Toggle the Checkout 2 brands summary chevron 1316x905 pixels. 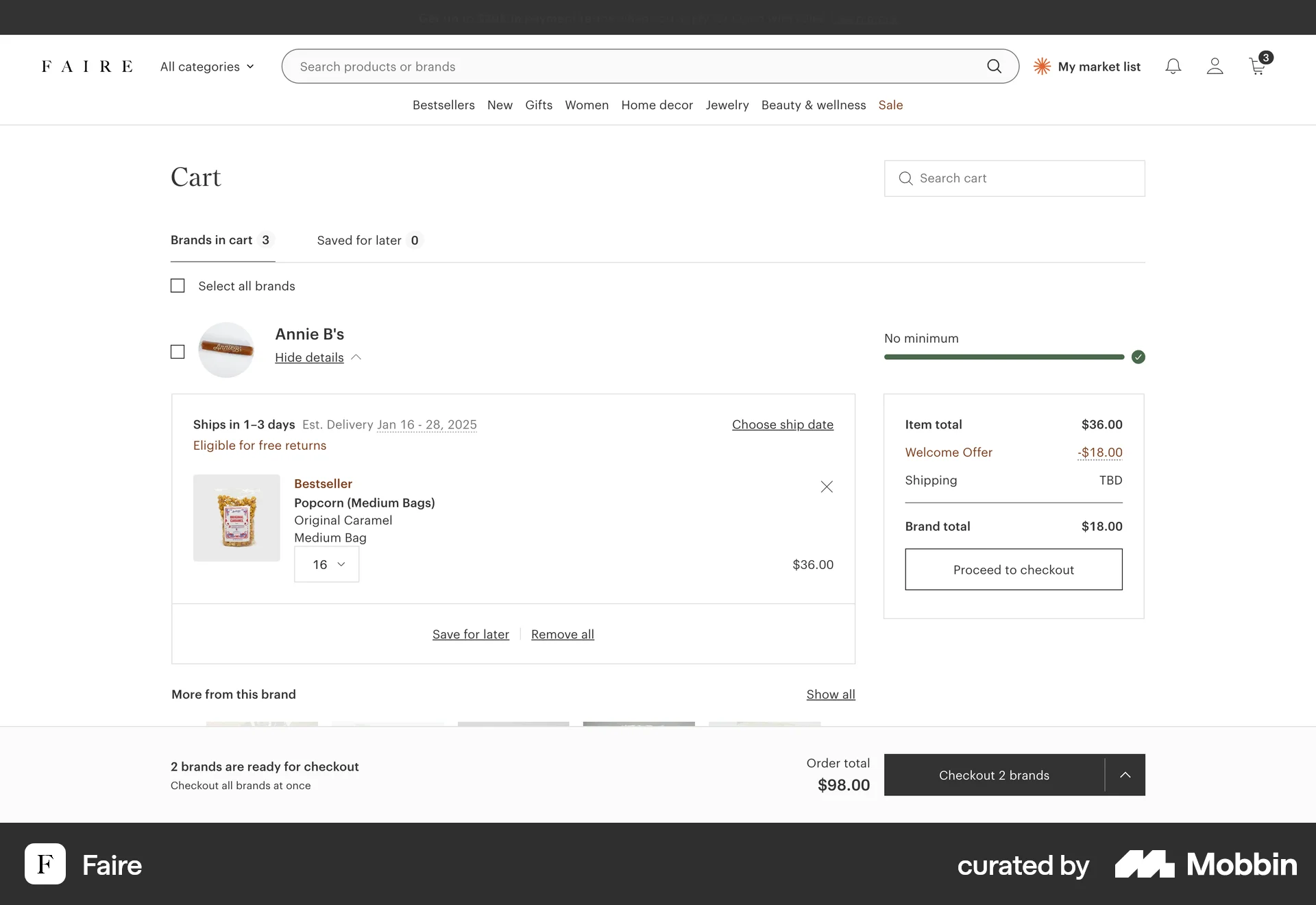point(1125,775)
